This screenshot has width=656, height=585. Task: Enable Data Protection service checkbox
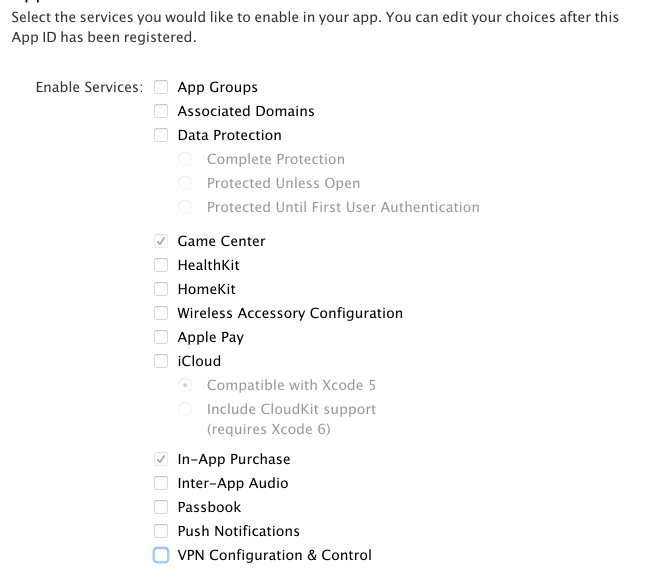pos(161,135)
